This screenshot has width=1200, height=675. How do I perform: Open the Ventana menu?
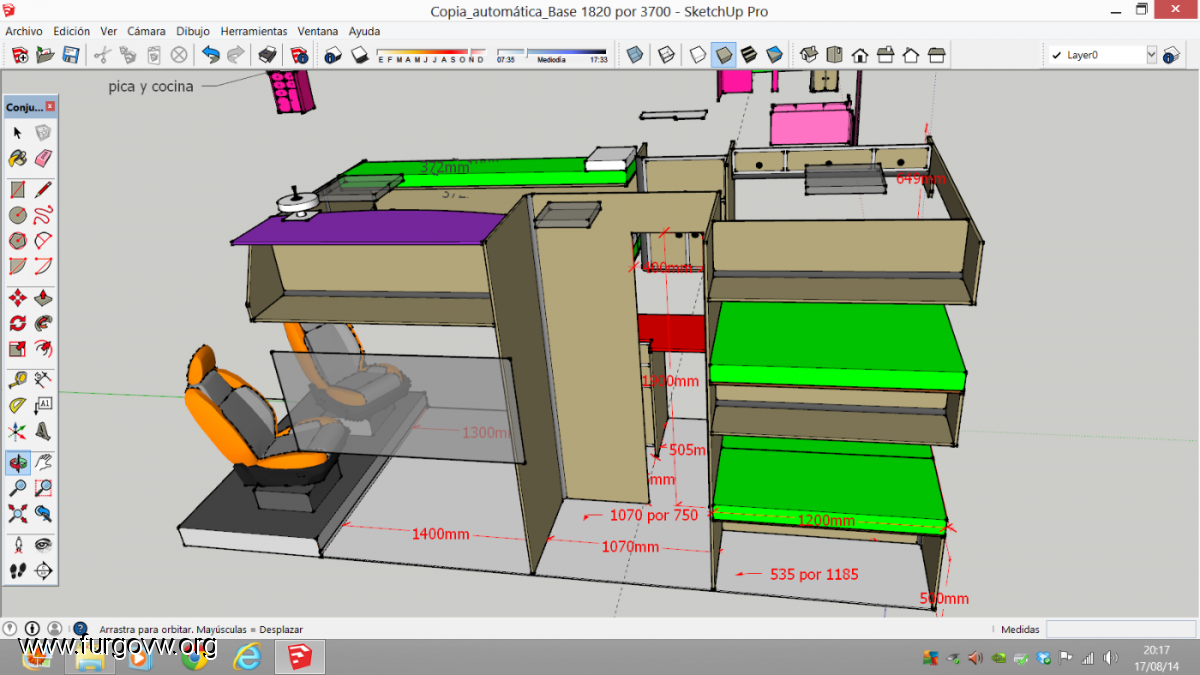tap(318, 31)
